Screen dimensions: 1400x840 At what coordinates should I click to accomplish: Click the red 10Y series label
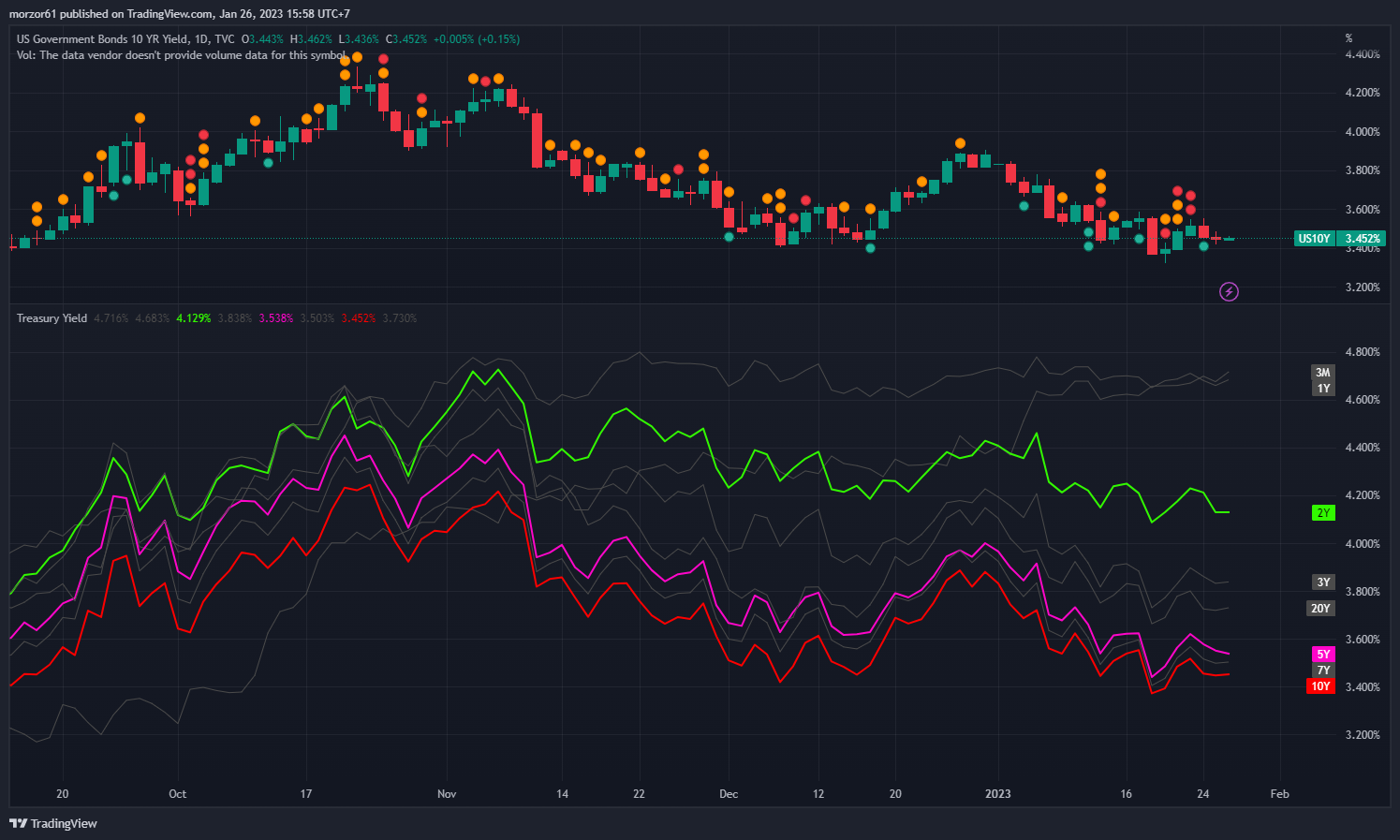[1320, 686]
